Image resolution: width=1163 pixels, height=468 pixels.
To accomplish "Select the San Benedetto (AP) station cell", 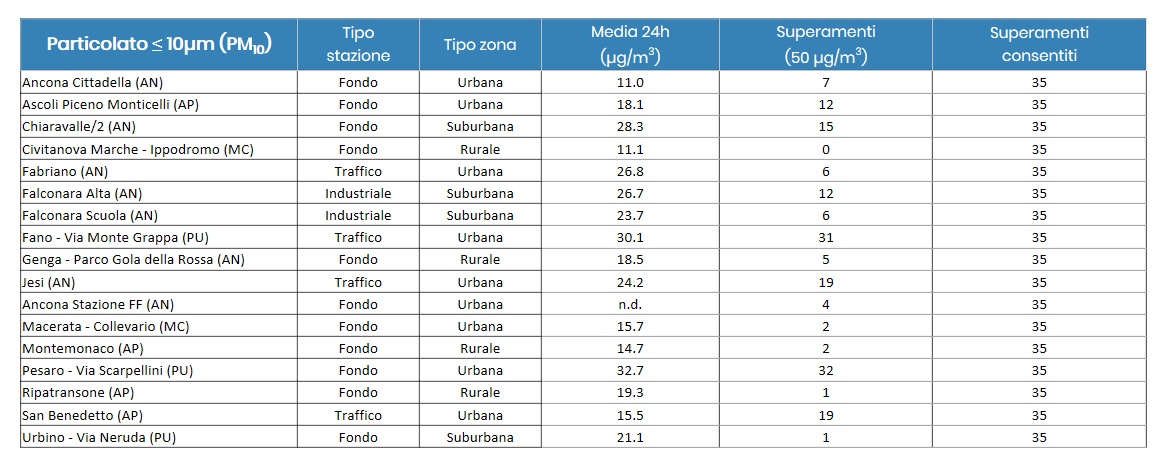I will [x=84, y=415].
